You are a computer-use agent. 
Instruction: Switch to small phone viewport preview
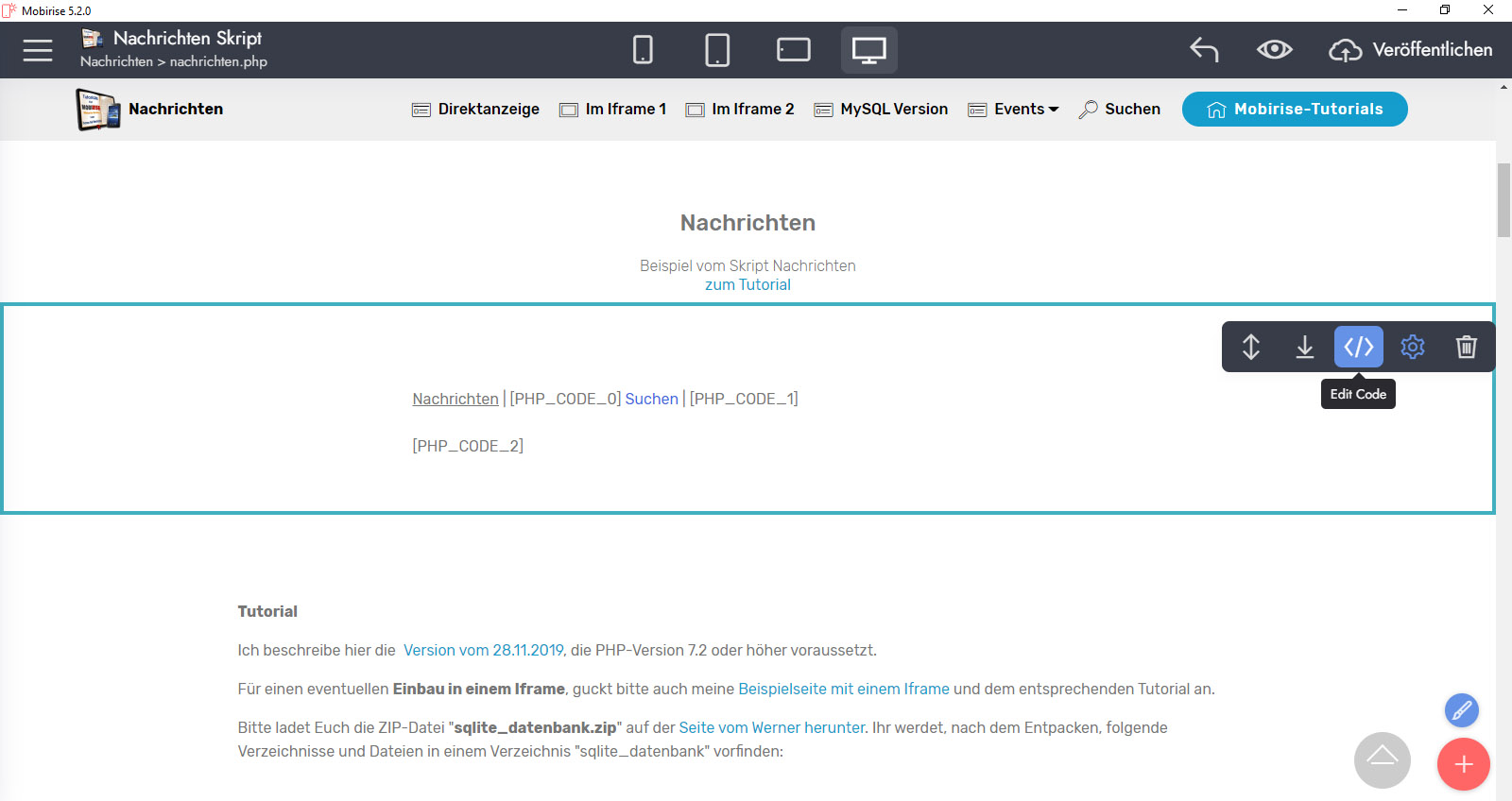click(643, 50)
